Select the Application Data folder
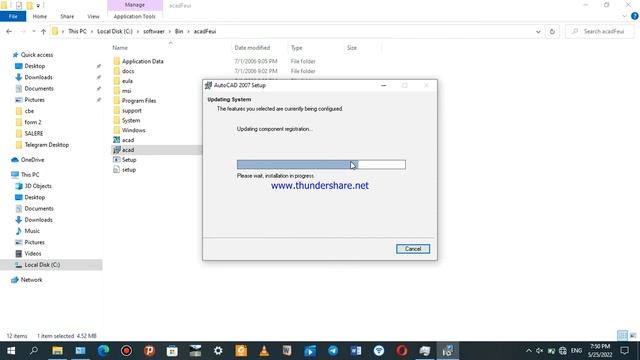Viewport: 640px width, 360px height. 142,61
